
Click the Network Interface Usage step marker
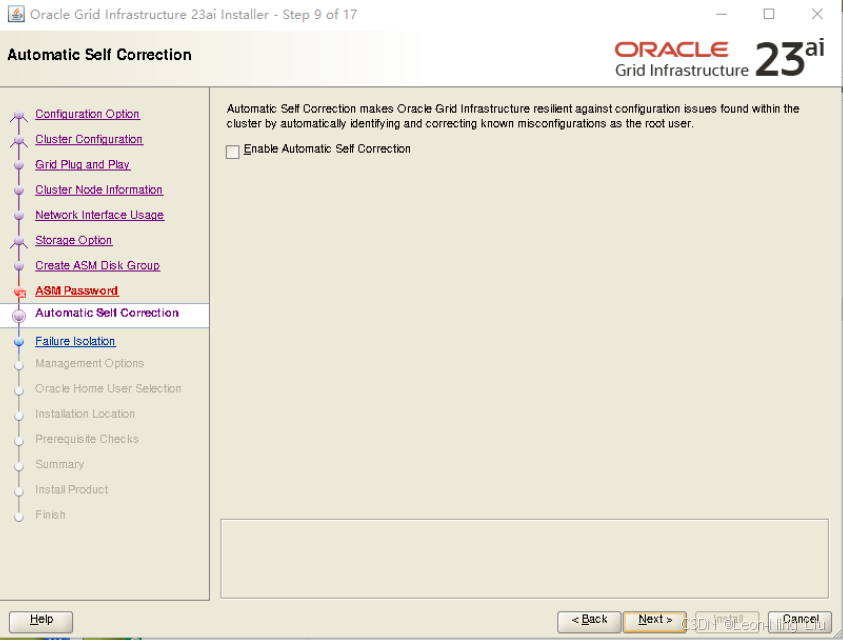coord(19,216)
